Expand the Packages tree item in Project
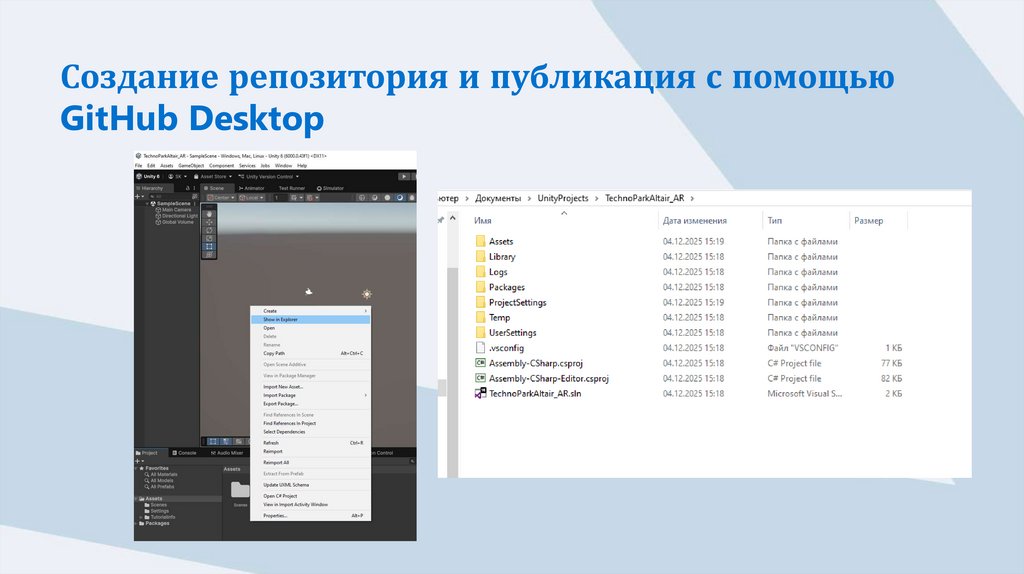Viewport: 1024px width, 574px height. point(136,523)
